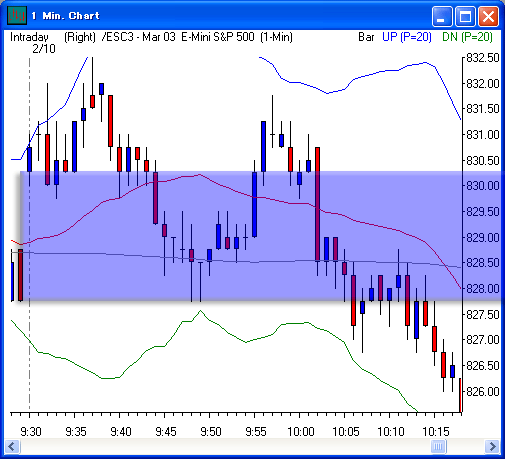505x459 pixels.
Task: Click the 827.00 price label
Action: [483, 340]
